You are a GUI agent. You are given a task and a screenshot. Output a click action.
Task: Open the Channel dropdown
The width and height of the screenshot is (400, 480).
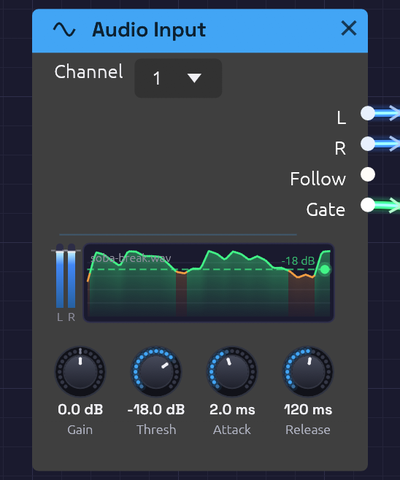pyautogui.click(x=178, y=78)
